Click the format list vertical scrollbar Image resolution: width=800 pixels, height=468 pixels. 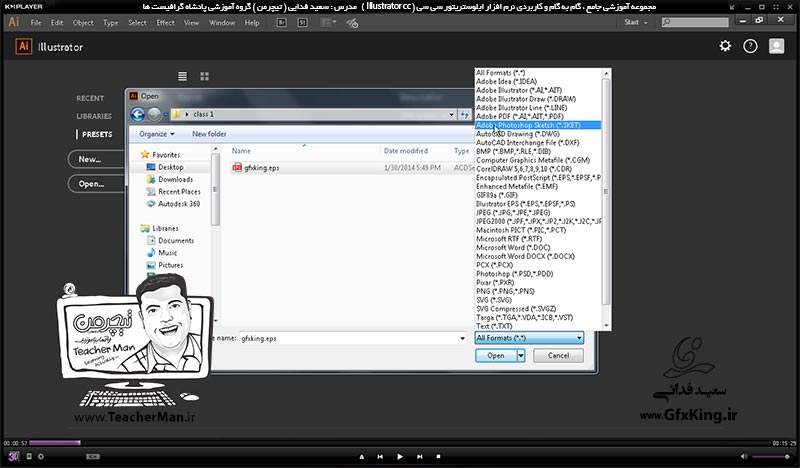[606, 199]
